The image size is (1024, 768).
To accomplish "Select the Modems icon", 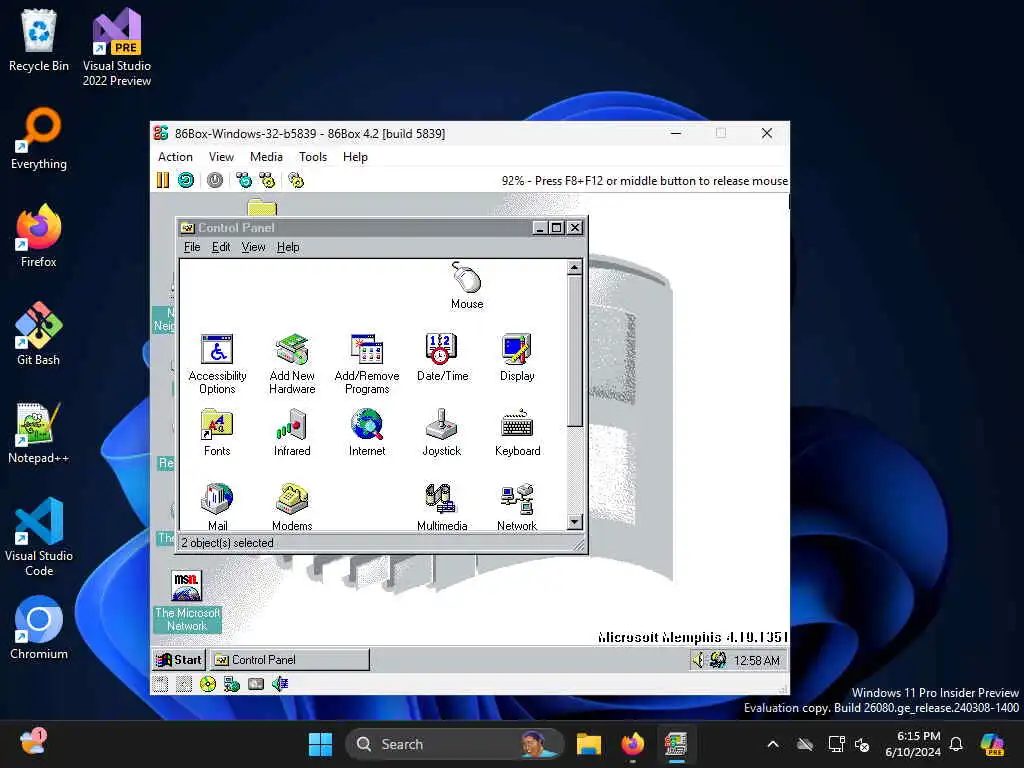I will coord(292,507).
